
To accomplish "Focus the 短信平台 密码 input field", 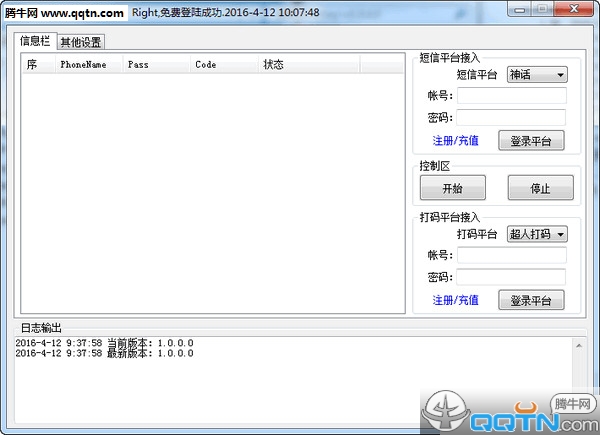I will [x=511, y=117].
